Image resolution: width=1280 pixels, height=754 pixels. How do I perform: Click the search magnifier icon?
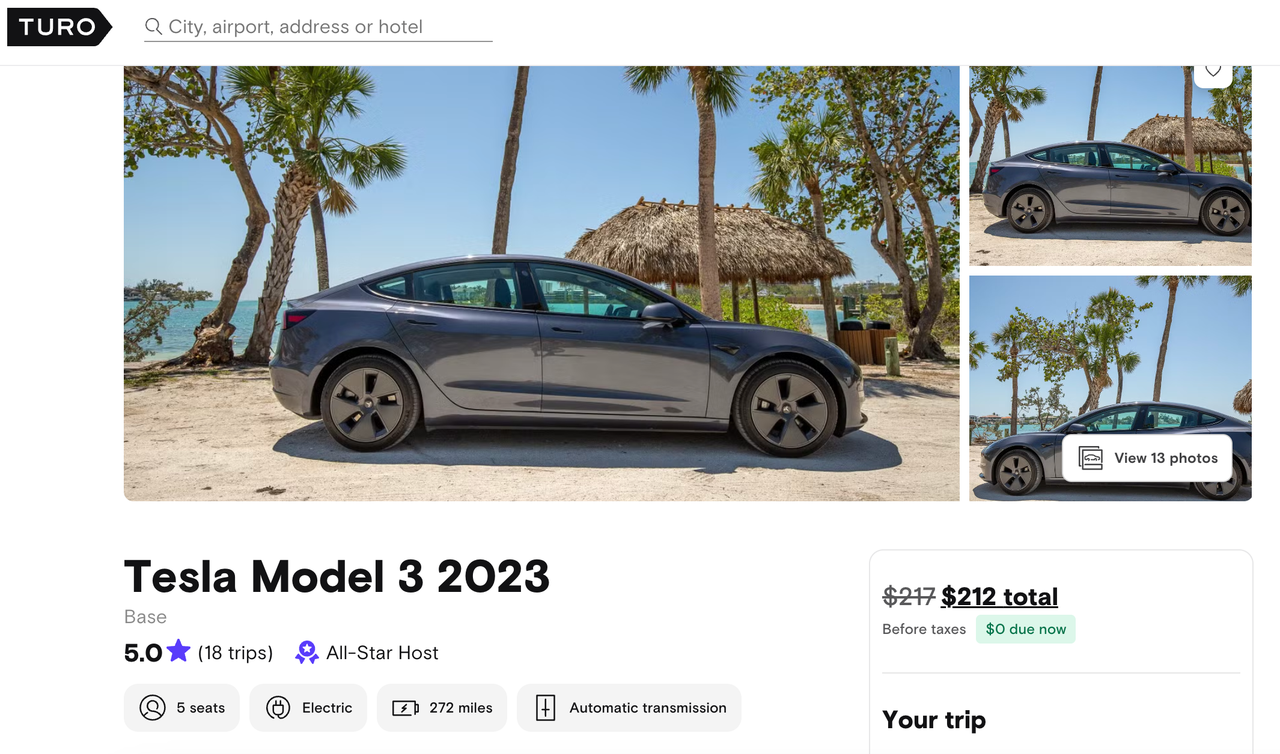[x=153, y=27]
